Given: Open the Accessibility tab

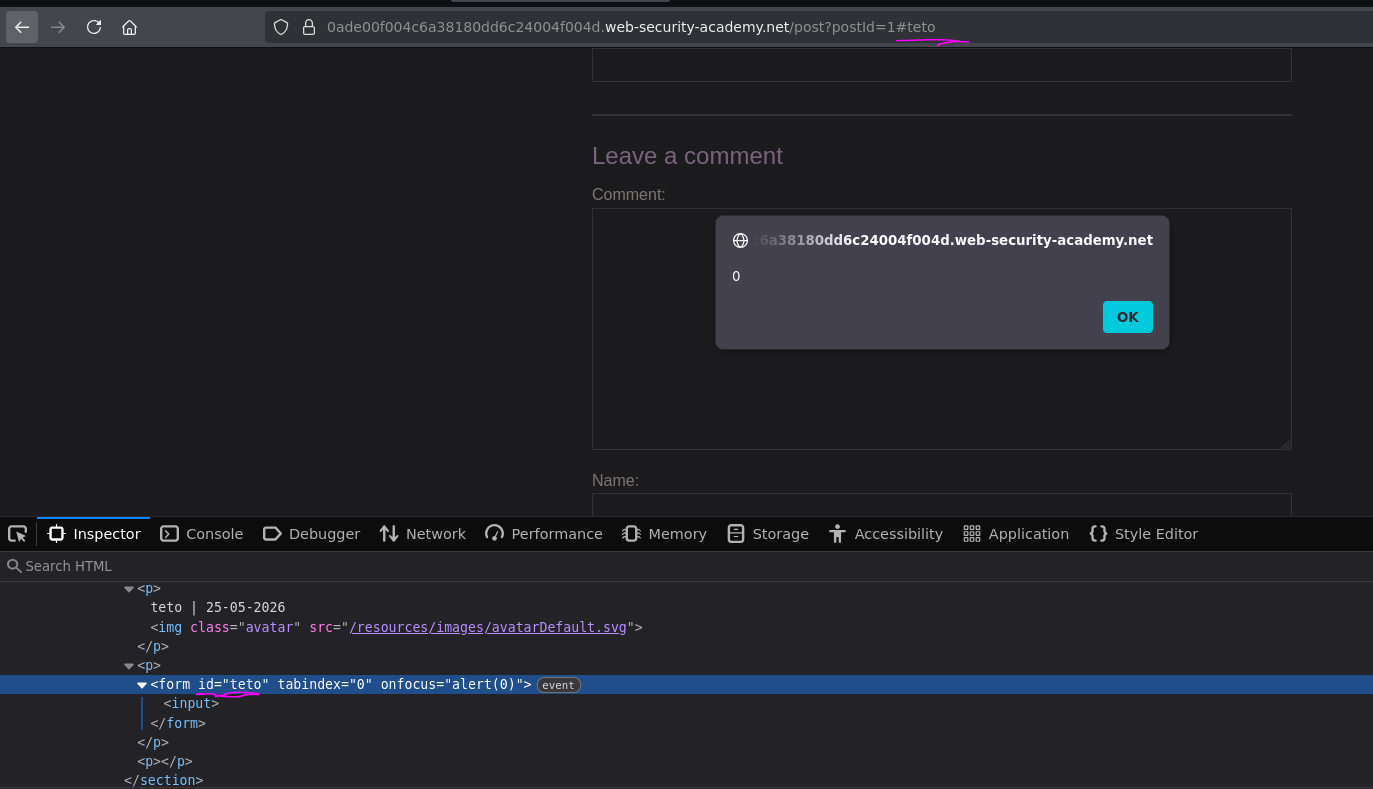Looking at the screenshot, I should click(886, 534).
